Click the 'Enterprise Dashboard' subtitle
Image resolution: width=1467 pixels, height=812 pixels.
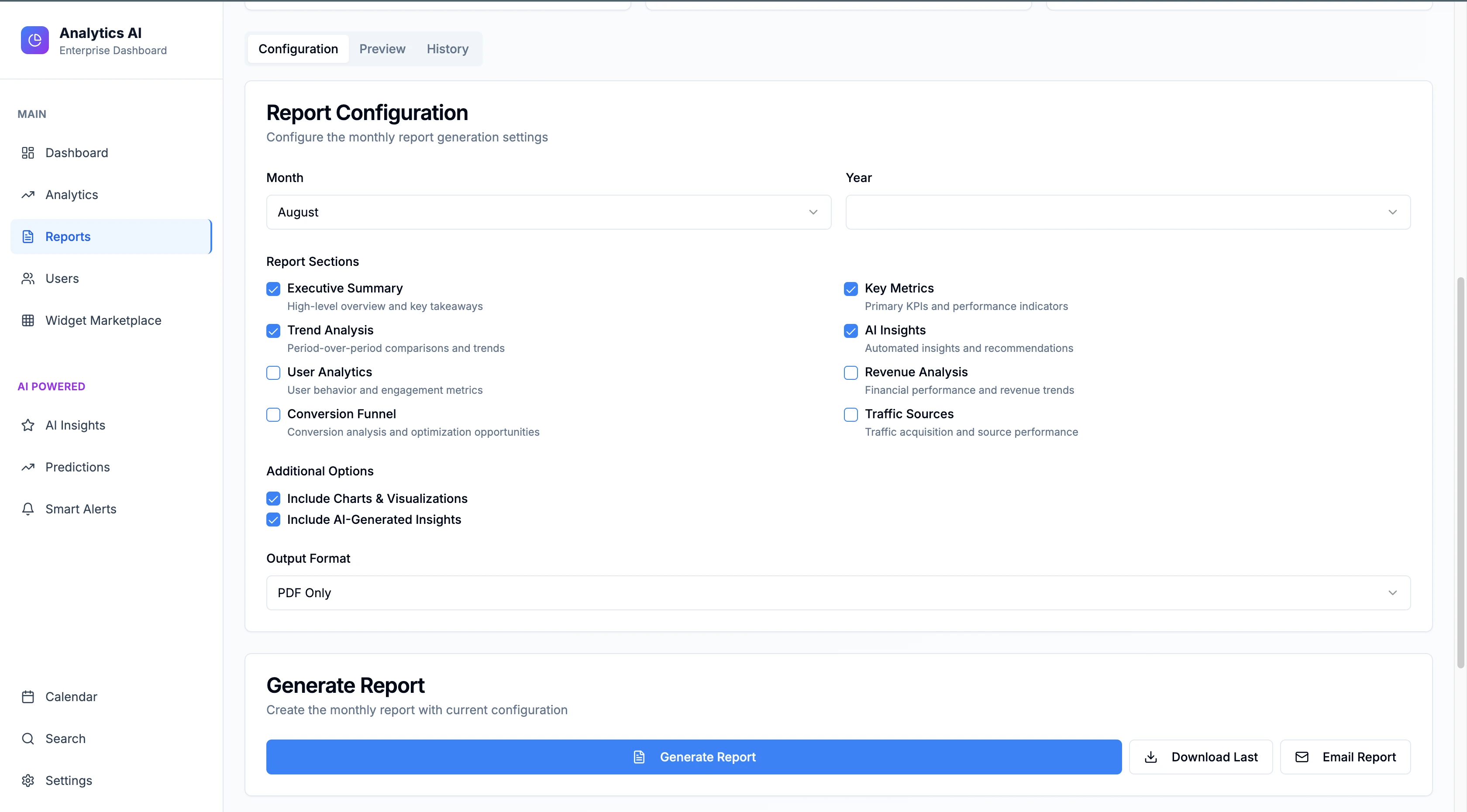coord(113,51)
